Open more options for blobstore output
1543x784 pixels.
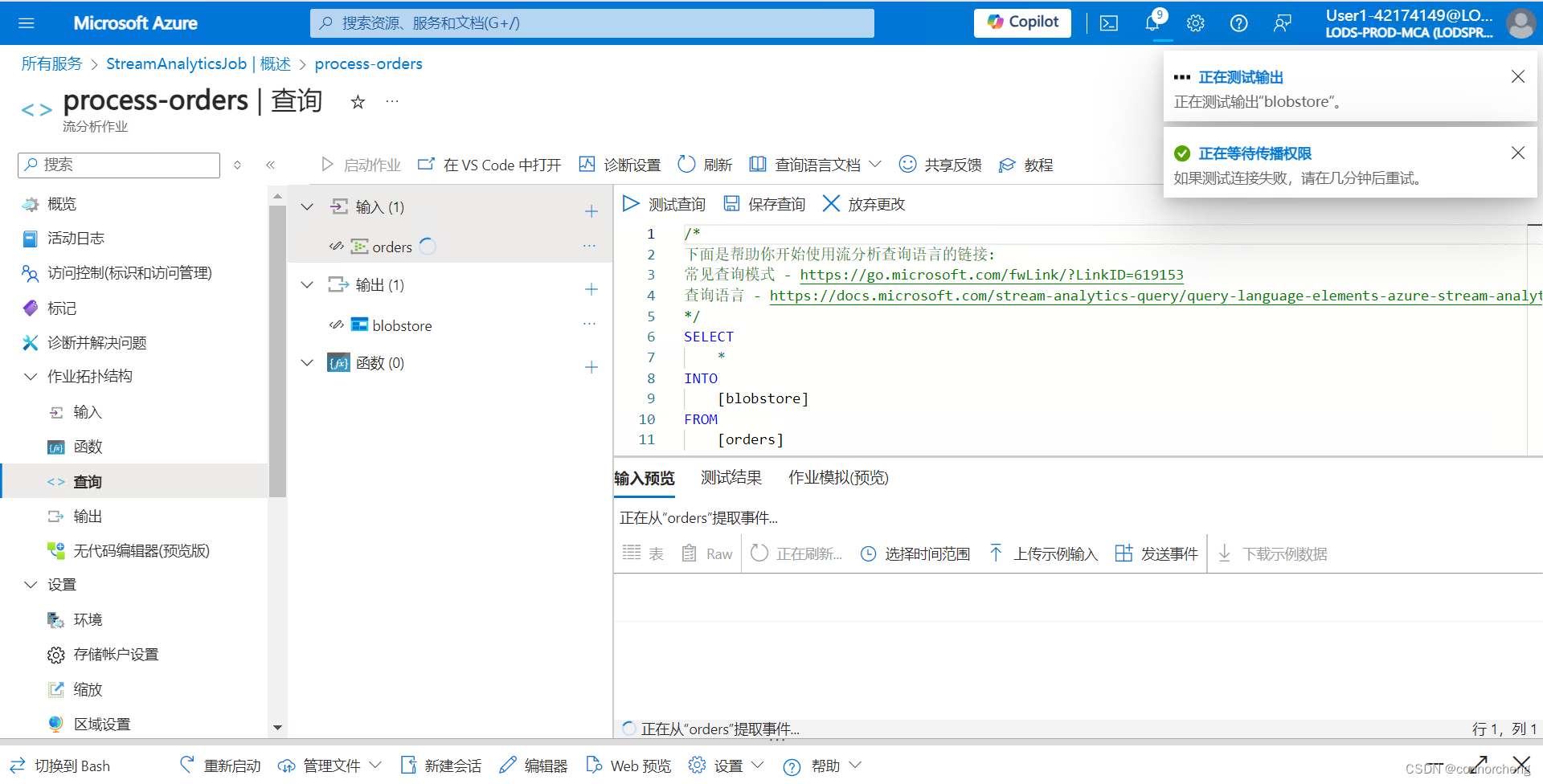(589, 324)
